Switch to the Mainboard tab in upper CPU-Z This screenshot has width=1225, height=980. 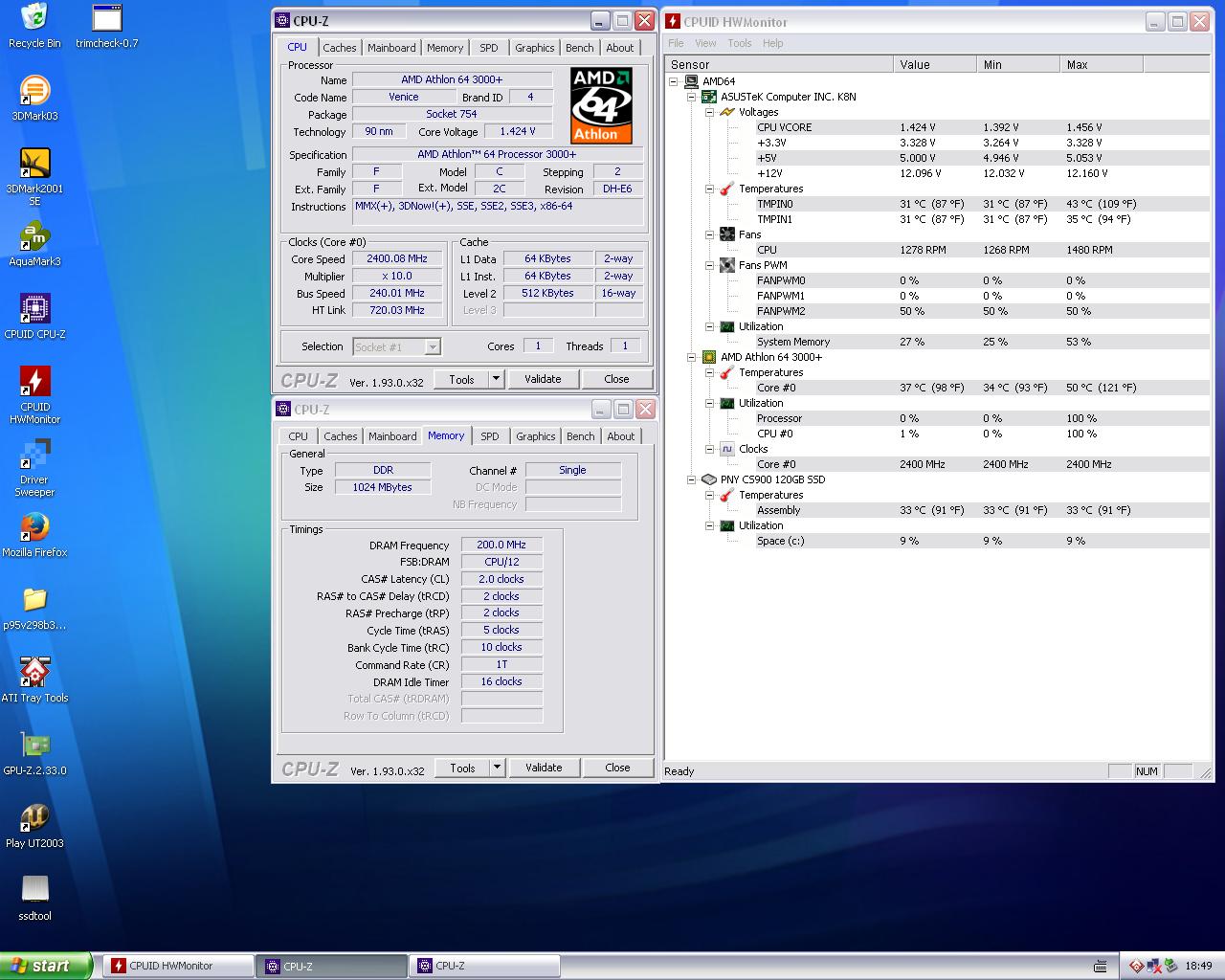391,48
